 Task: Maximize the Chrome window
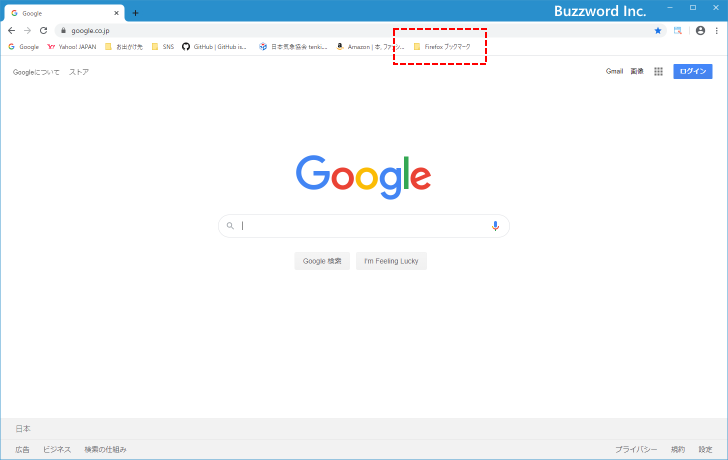click(x=693, y=7)
